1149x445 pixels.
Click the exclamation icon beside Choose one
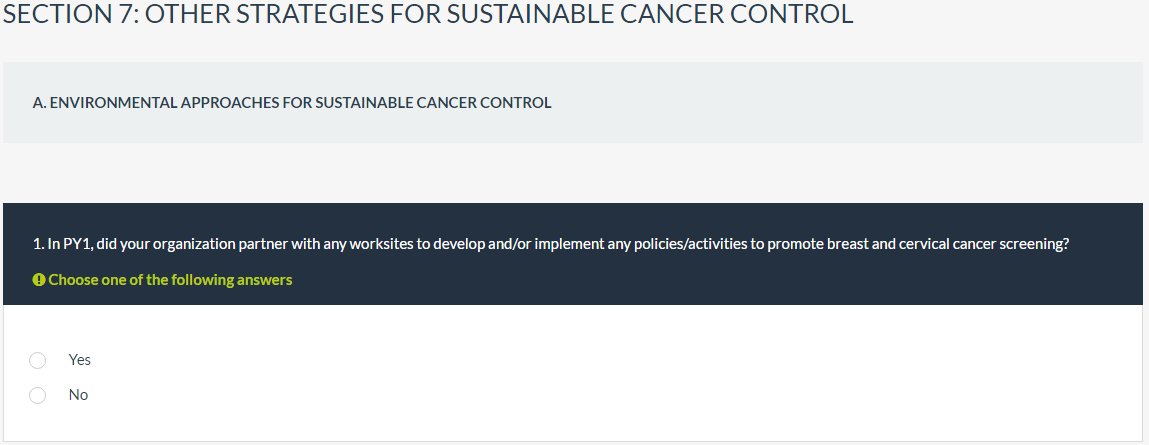[x=39, y=280]
